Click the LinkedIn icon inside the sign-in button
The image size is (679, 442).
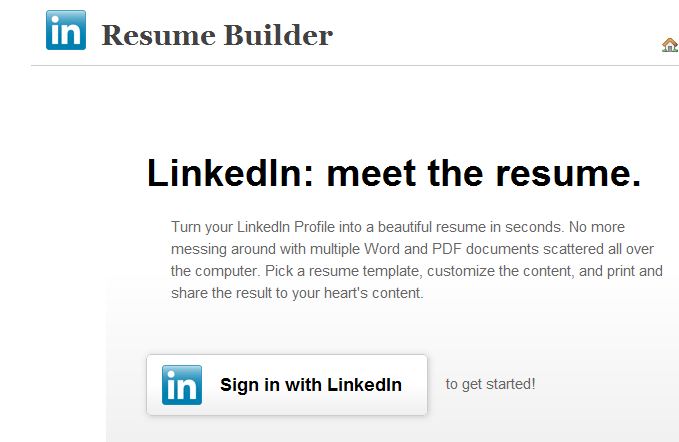(182, 385)
